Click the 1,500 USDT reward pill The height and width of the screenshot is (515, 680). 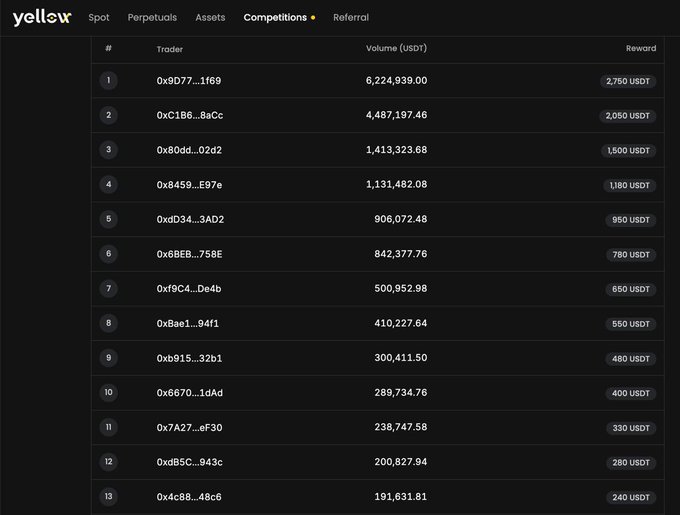pyautogui.click(x=628, y=151)
